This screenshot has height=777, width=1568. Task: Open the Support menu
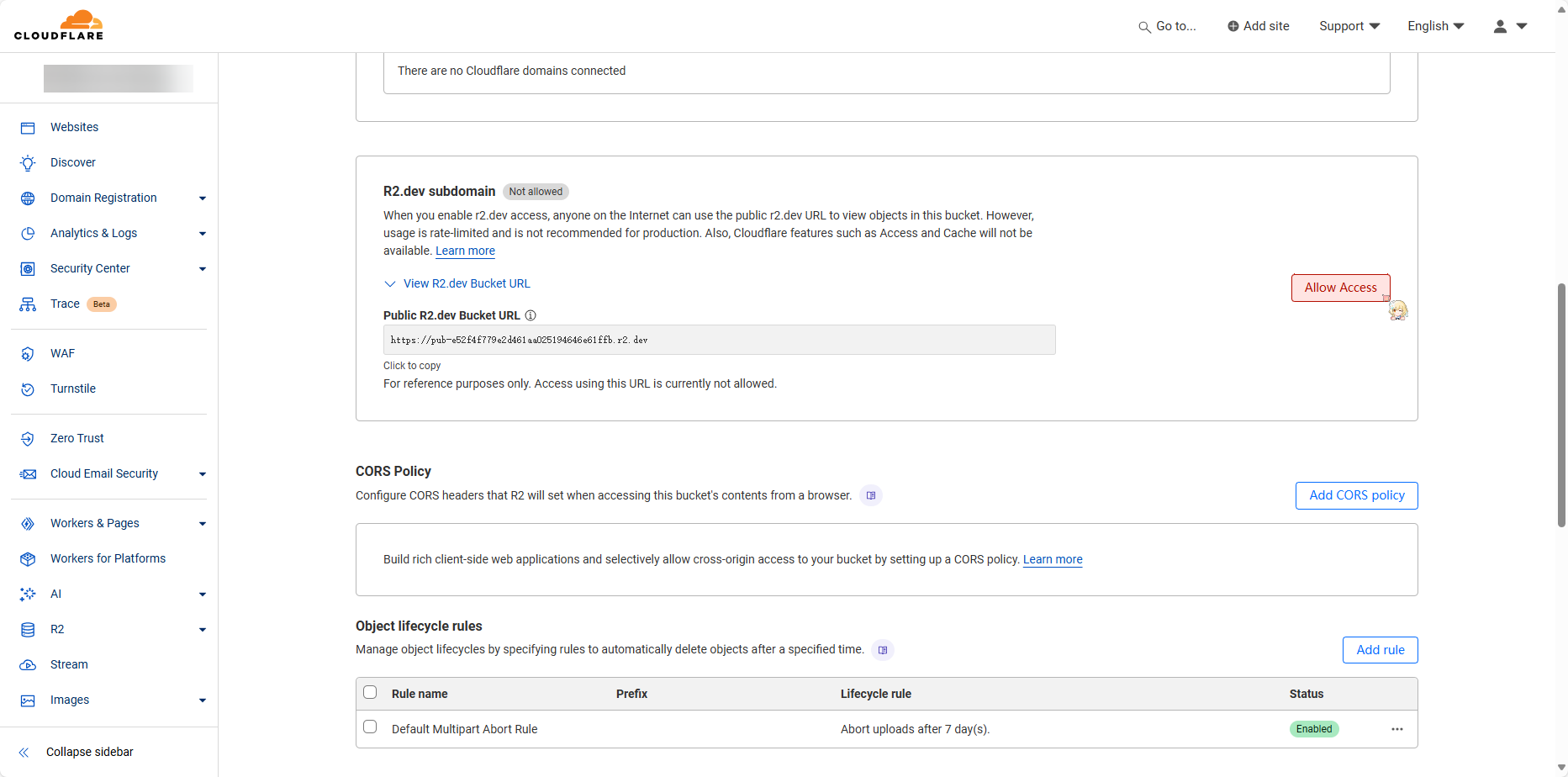click(1349, 26)
